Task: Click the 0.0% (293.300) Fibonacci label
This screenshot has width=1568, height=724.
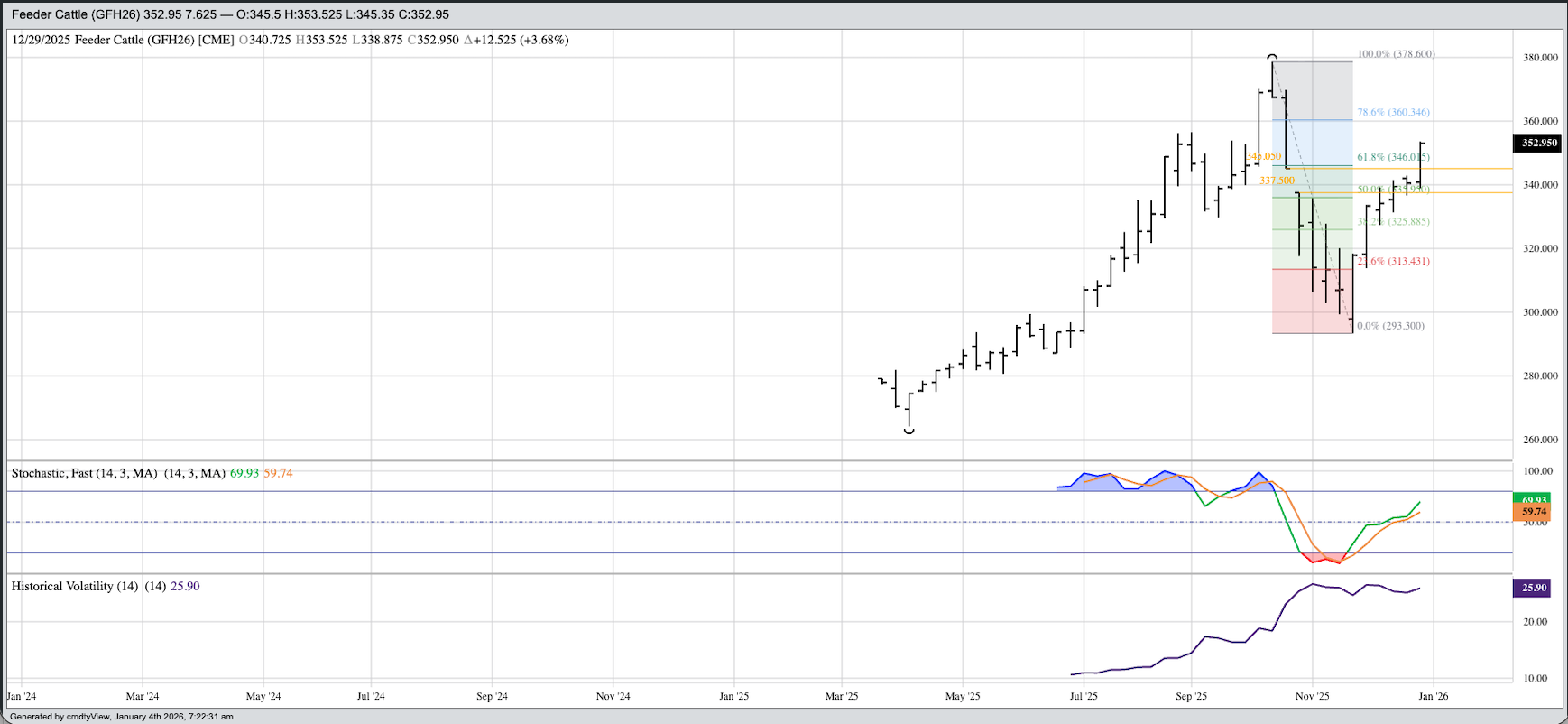Action: tap(1390, 326)
